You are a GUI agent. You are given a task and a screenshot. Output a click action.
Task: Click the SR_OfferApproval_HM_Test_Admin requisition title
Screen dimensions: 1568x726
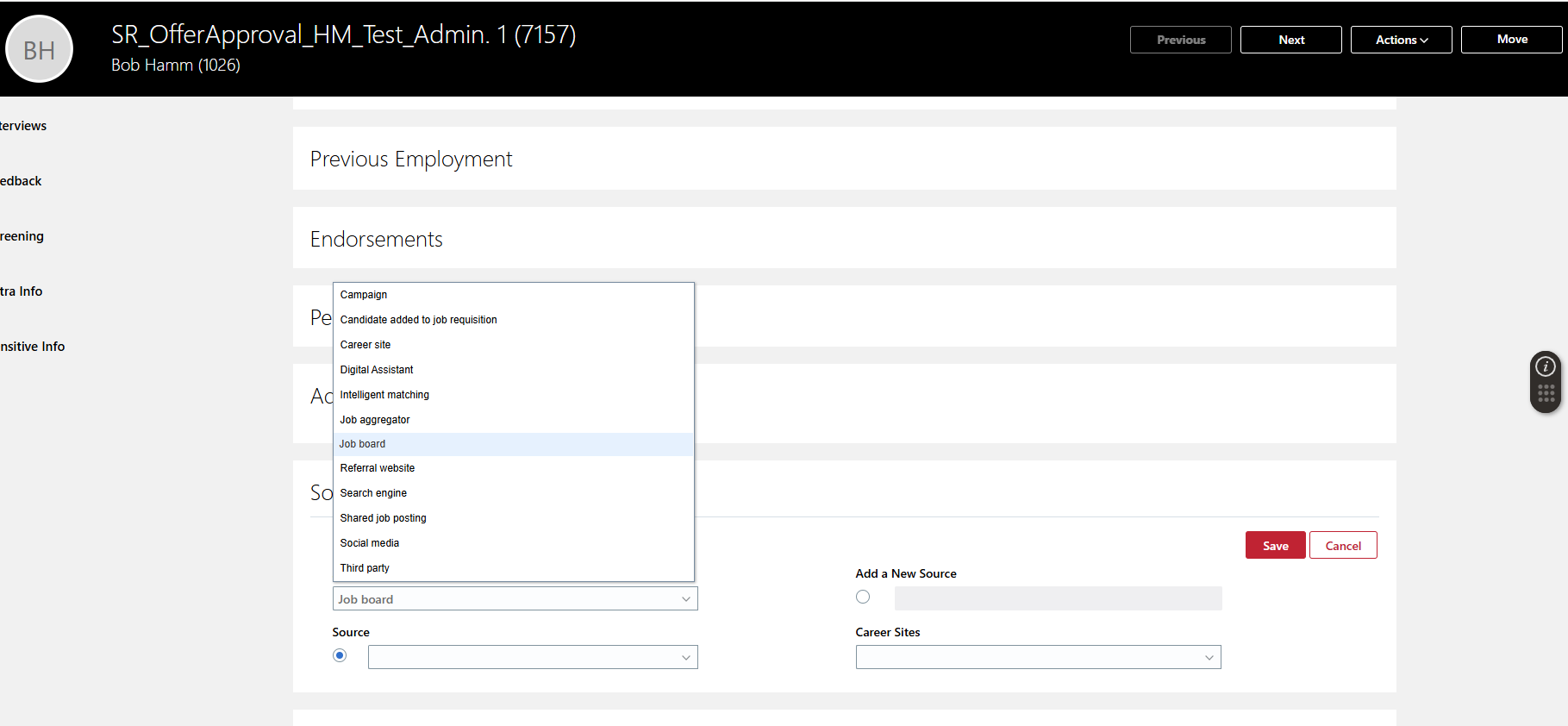point(343,34)
